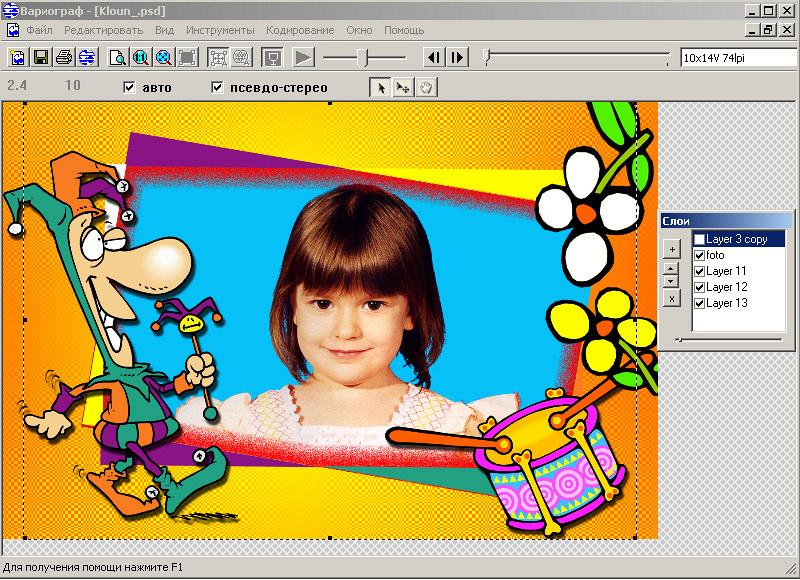Toggle the авто checkbox
Screen dimensions: 800x580
pyautogui.click(x=129, y=88)
